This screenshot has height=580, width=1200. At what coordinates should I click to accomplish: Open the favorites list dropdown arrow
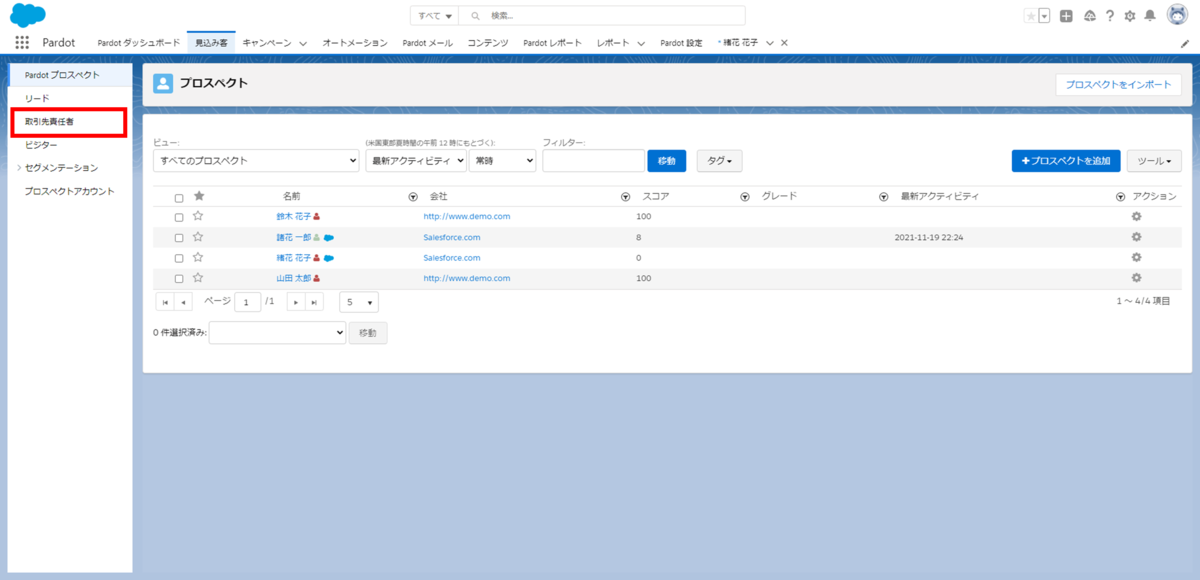pyautogui.click(x=1044, y=16)
